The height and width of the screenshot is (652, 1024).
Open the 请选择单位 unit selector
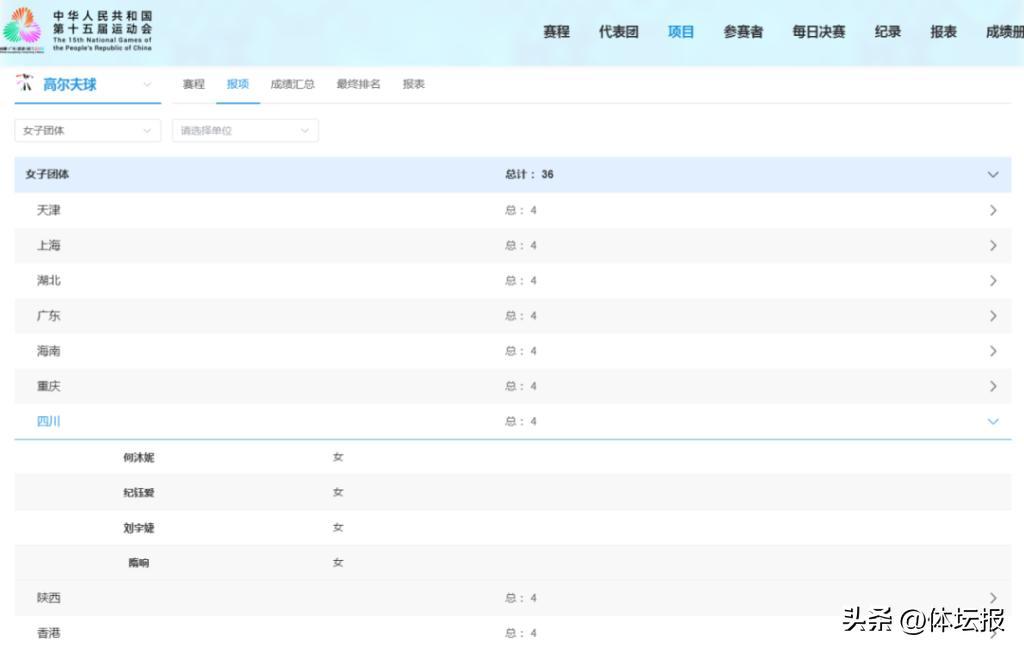coord(245,131)
